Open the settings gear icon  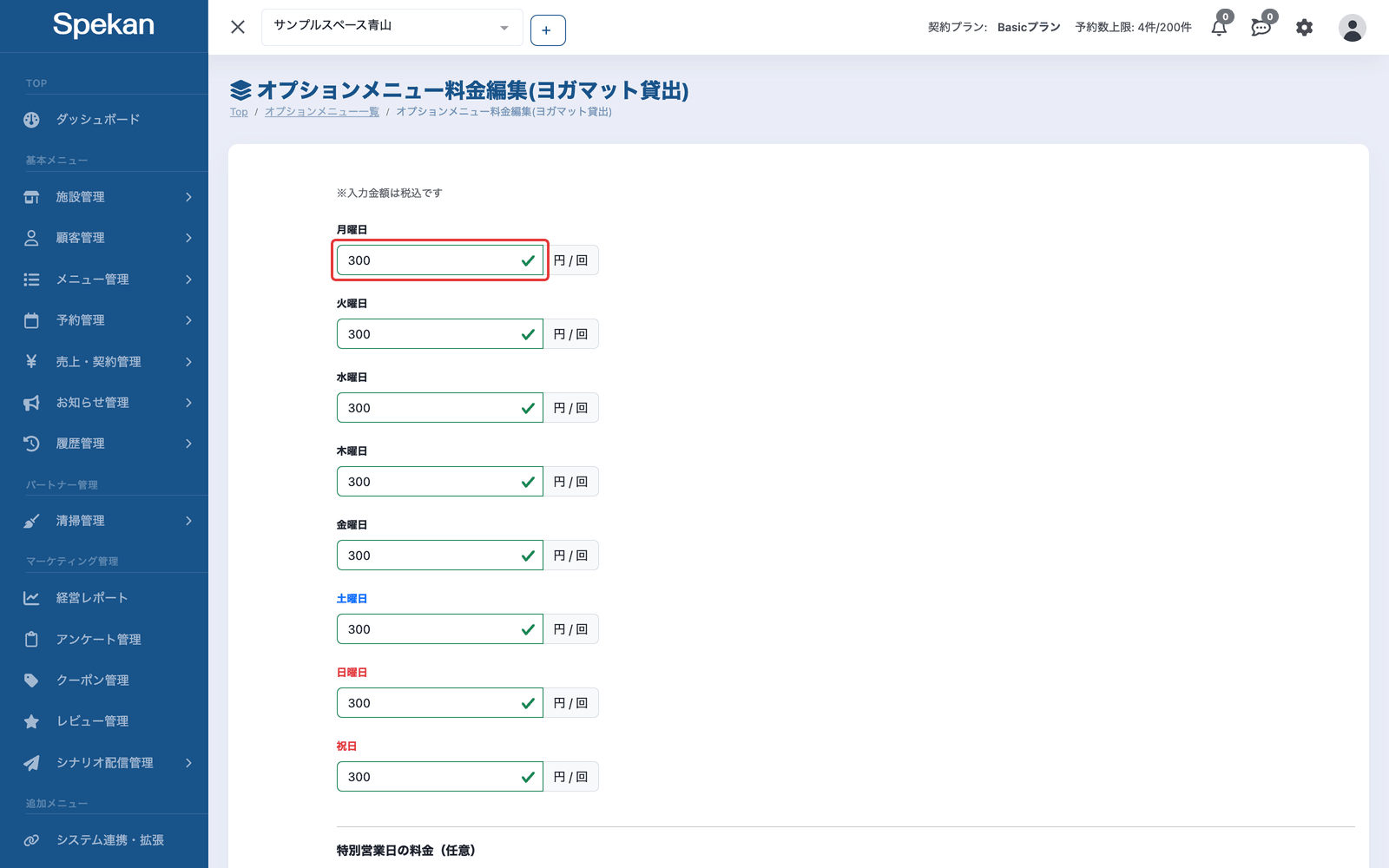point(1304,28)
